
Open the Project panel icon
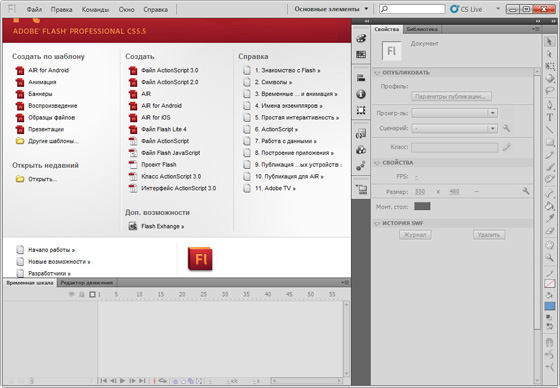pos(361,189)
